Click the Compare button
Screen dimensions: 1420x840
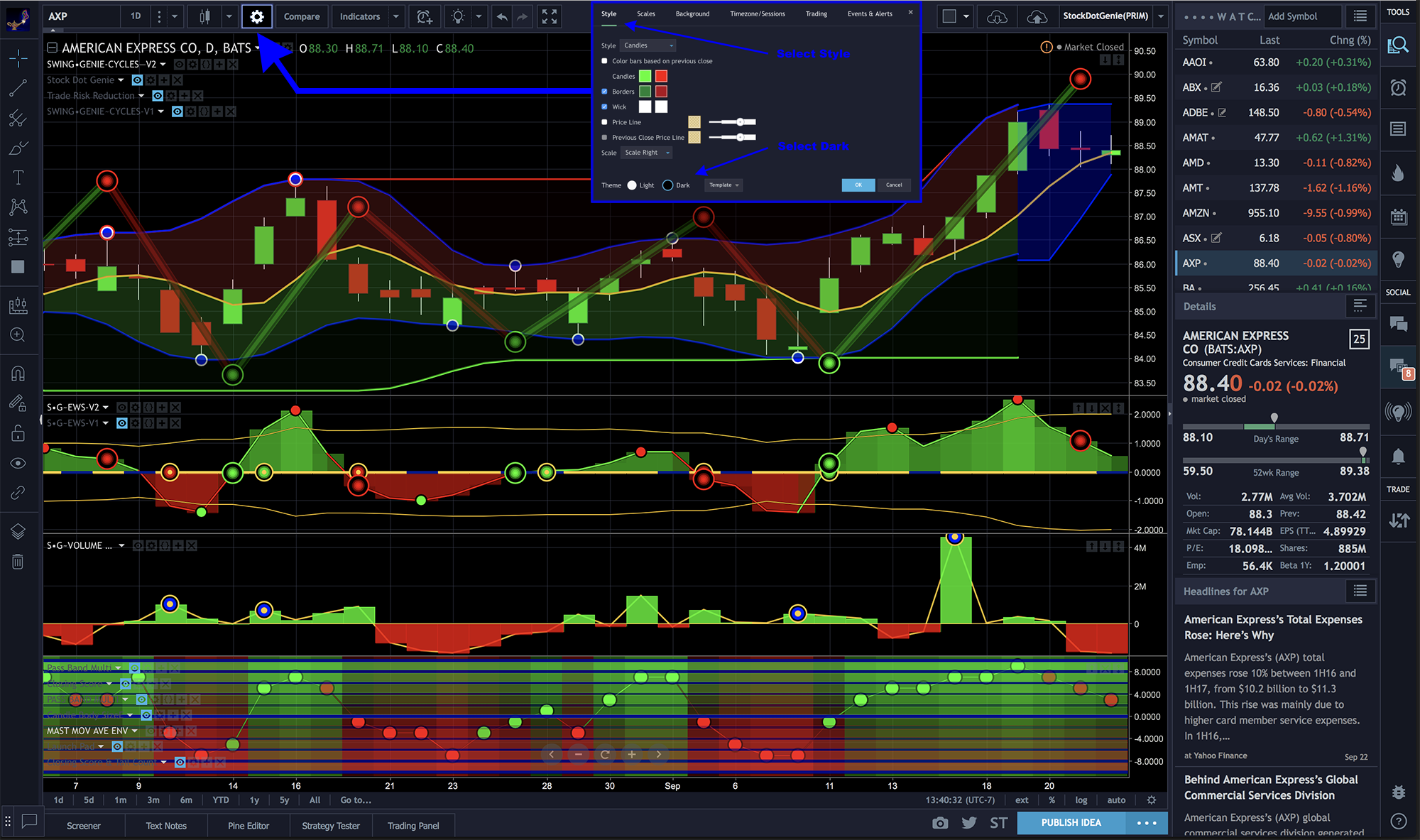pyautogui.click(x=302, y=16)
